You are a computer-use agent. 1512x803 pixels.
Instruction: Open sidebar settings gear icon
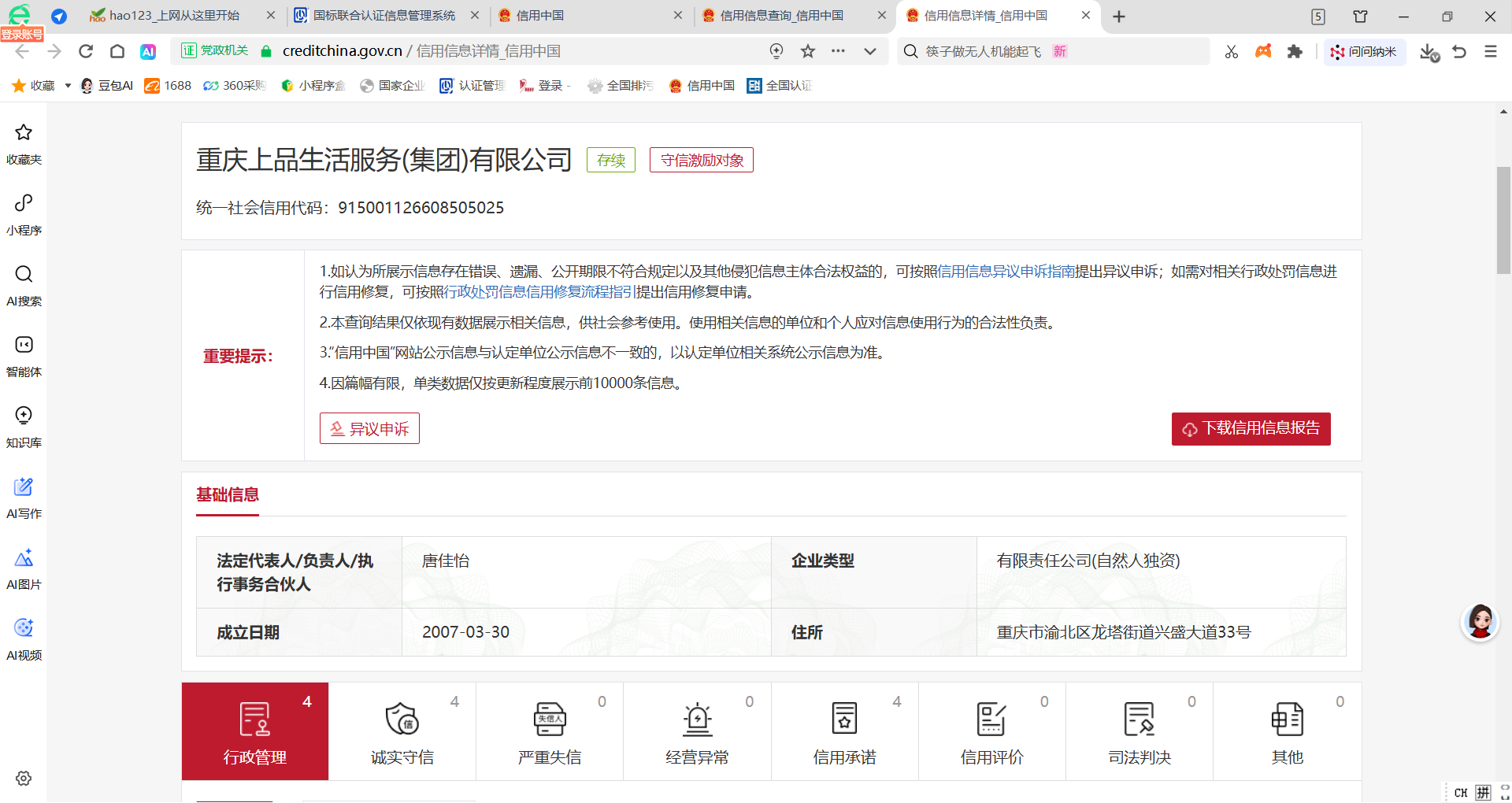pyautogui.click(x=24, y=778)
